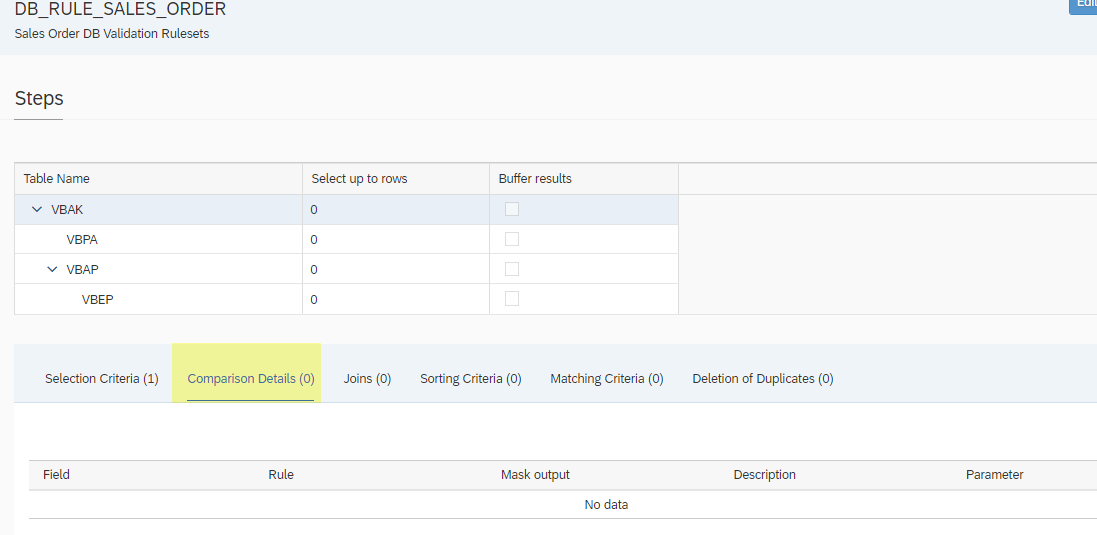Show Deletion of Duplicates tab
Screen dimensions: 1097x535
pyautogui.click(x=762, y=379)
